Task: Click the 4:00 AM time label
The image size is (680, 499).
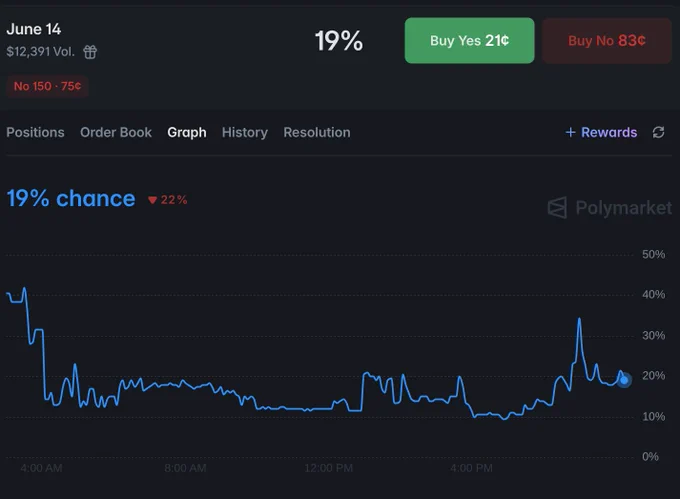Action: coord(41,468)
